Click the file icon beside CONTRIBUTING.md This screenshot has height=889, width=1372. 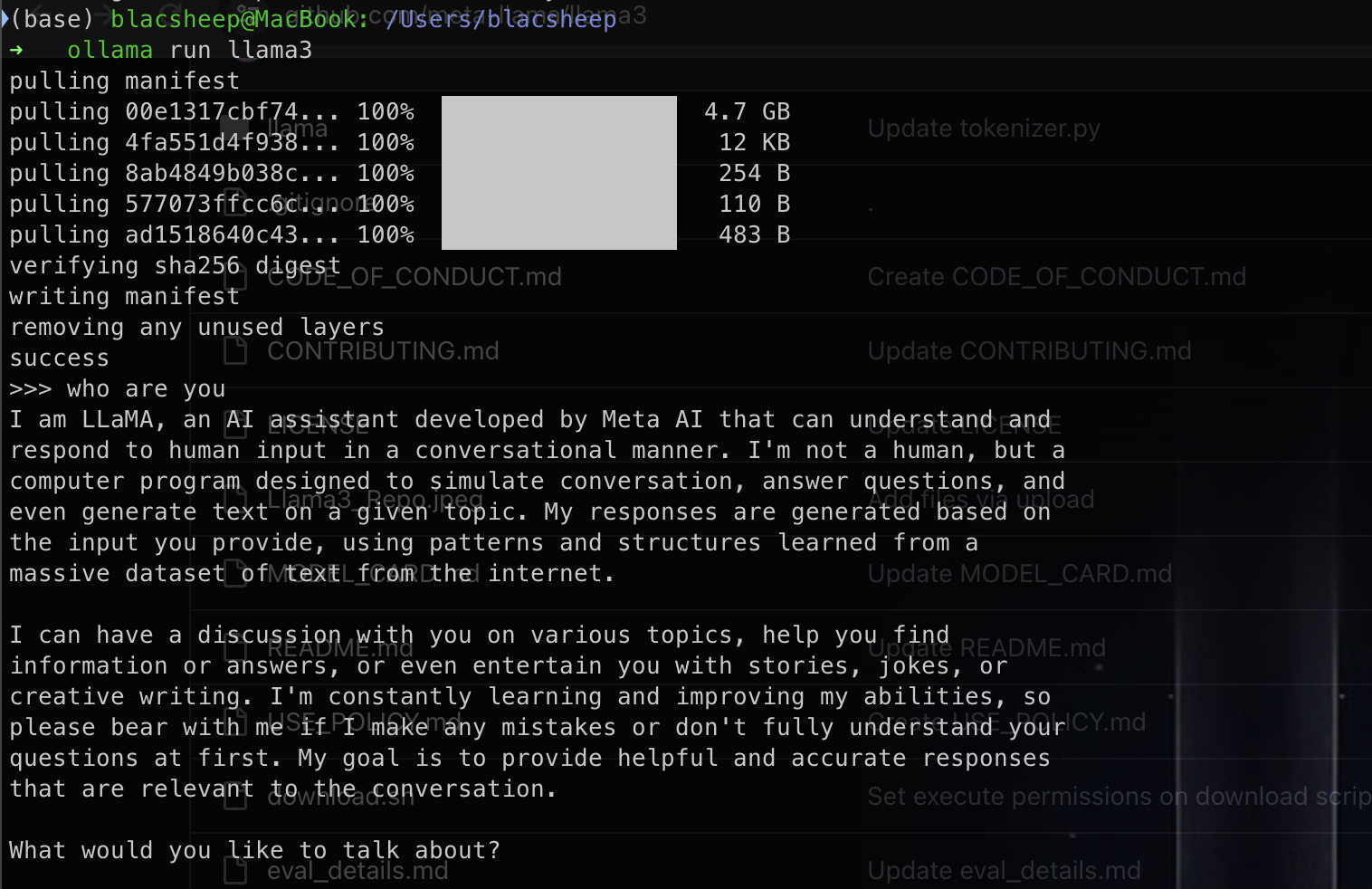click(235, 351)
